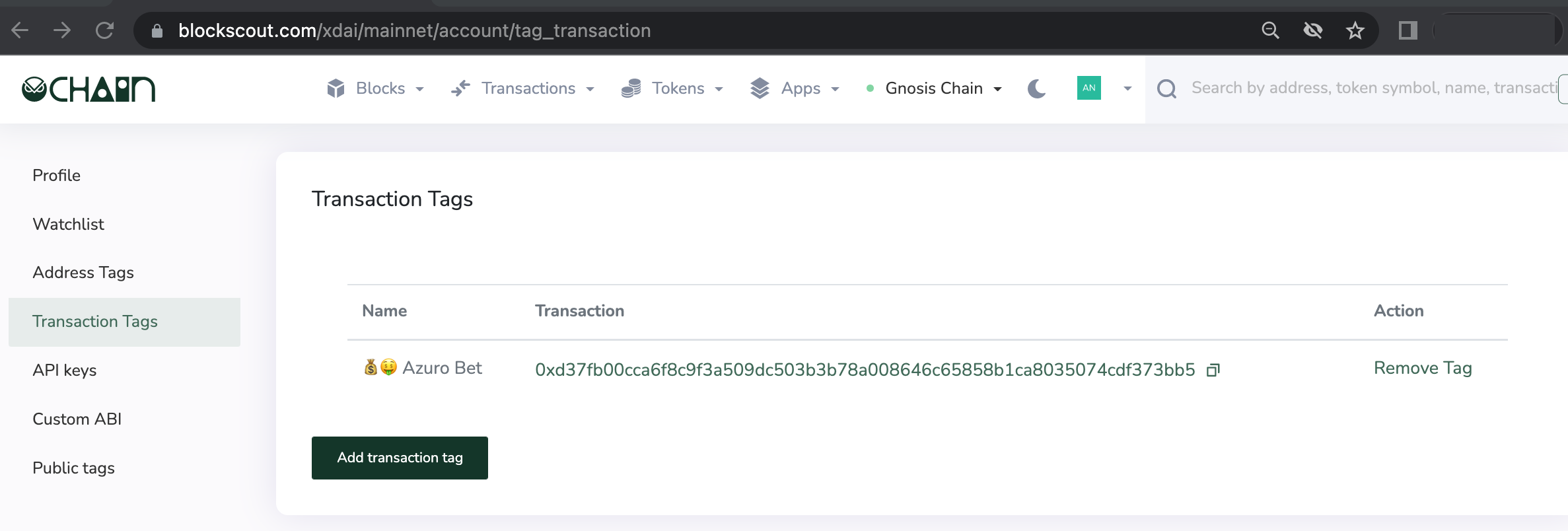
Task: Open browser side panel icon
Action: 1408,30
